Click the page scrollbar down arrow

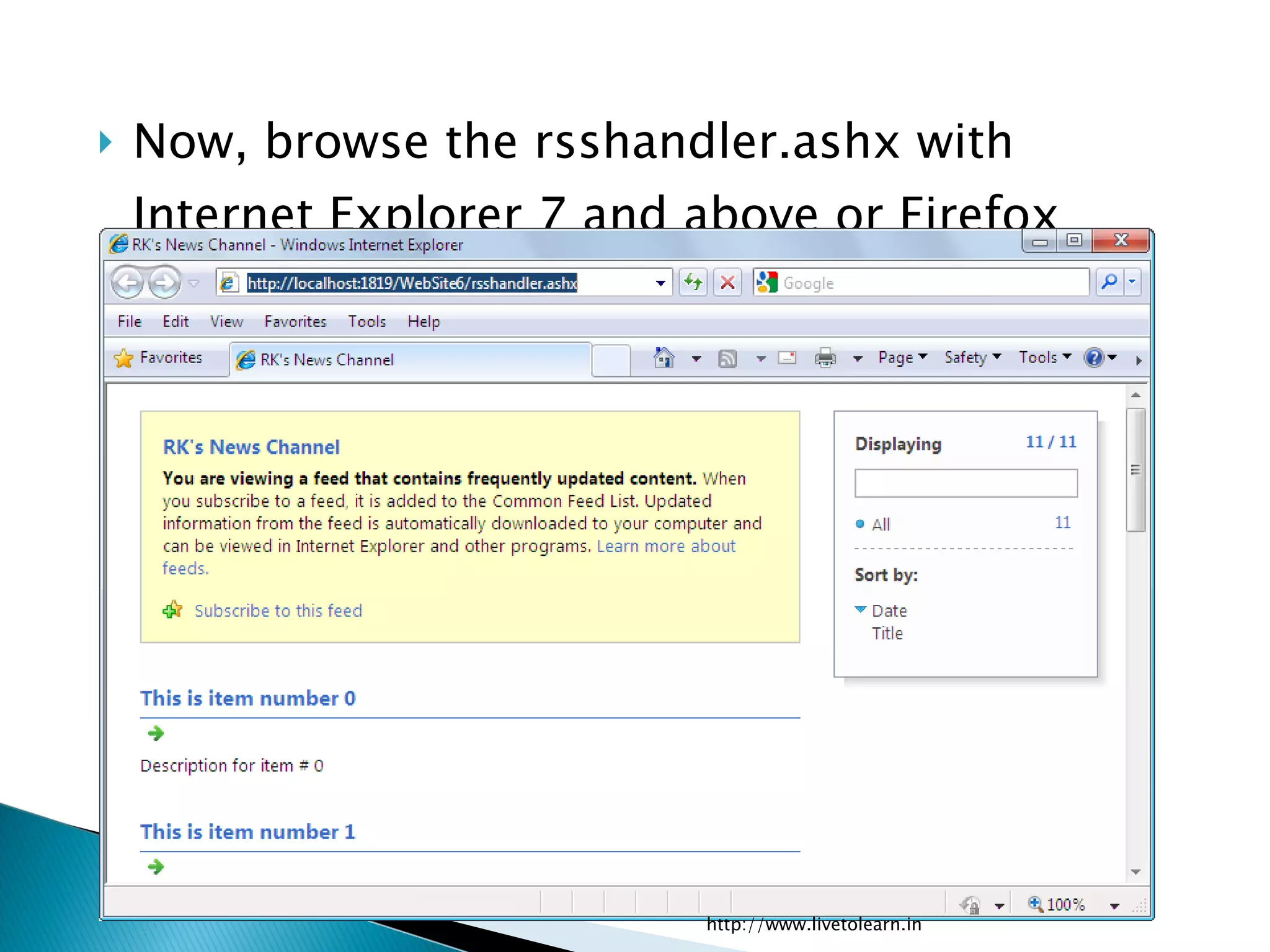pos(1136,872)
